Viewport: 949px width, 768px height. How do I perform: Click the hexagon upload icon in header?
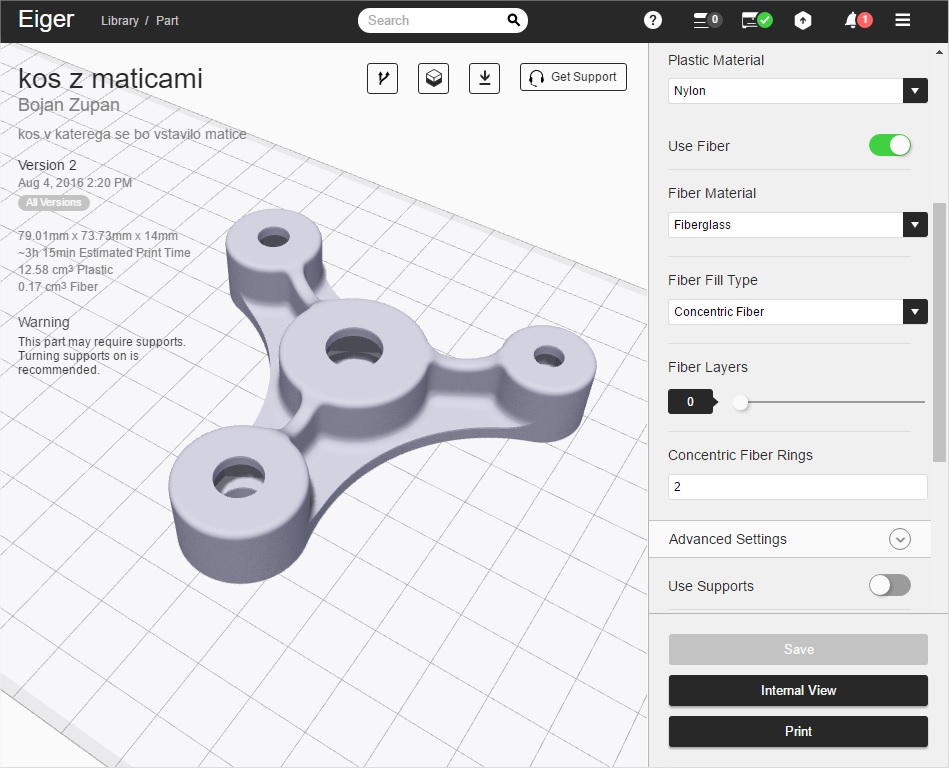coord(802,20)
